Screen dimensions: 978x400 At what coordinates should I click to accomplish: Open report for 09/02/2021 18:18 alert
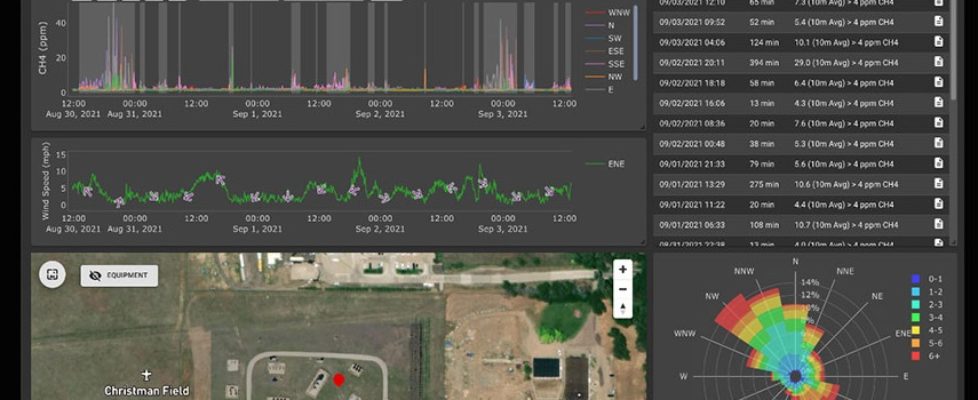(x=938, y=82)
